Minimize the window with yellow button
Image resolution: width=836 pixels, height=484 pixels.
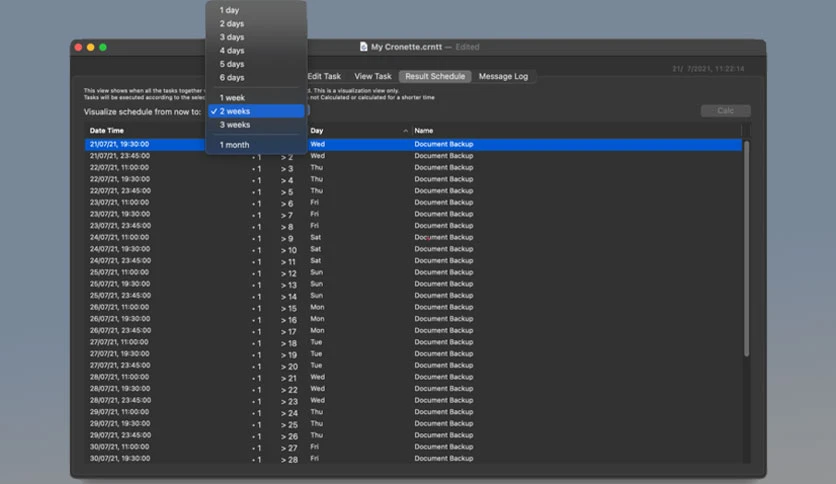(x=91, y=47)
